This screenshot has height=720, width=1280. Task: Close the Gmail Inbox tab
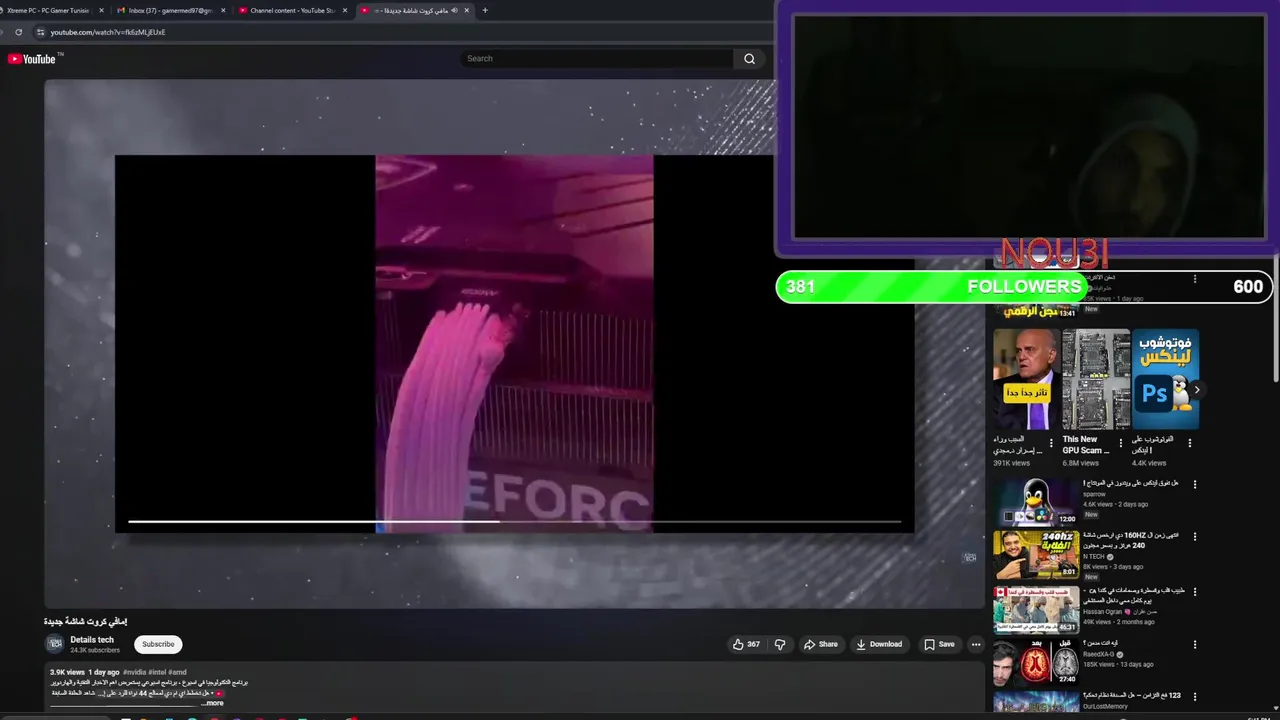tap(223, 10)
